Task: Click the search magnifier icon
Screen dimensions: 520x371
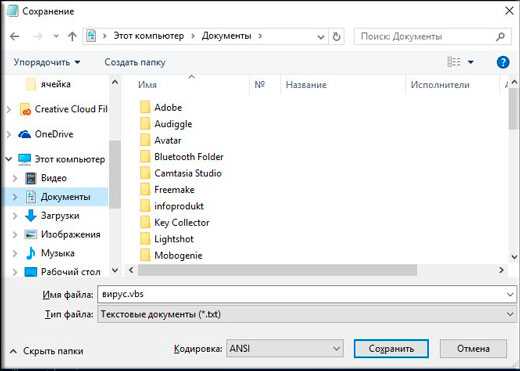Action: [x=500, y=36]
